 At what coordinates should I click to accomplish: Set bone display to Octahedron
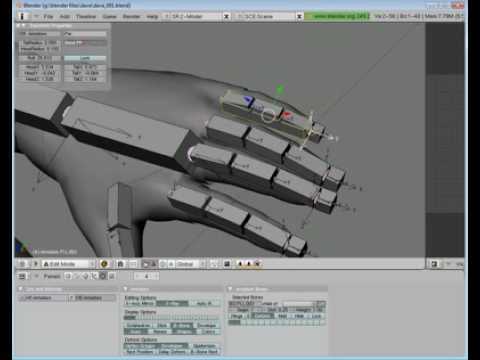pyautogui.click(x=138, y=325)
